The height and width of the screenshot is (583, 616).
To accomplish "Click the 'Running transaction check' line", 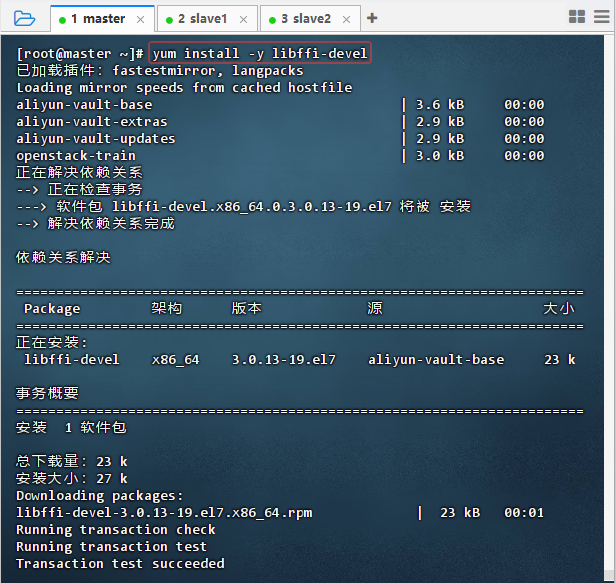I will (116, 529).
